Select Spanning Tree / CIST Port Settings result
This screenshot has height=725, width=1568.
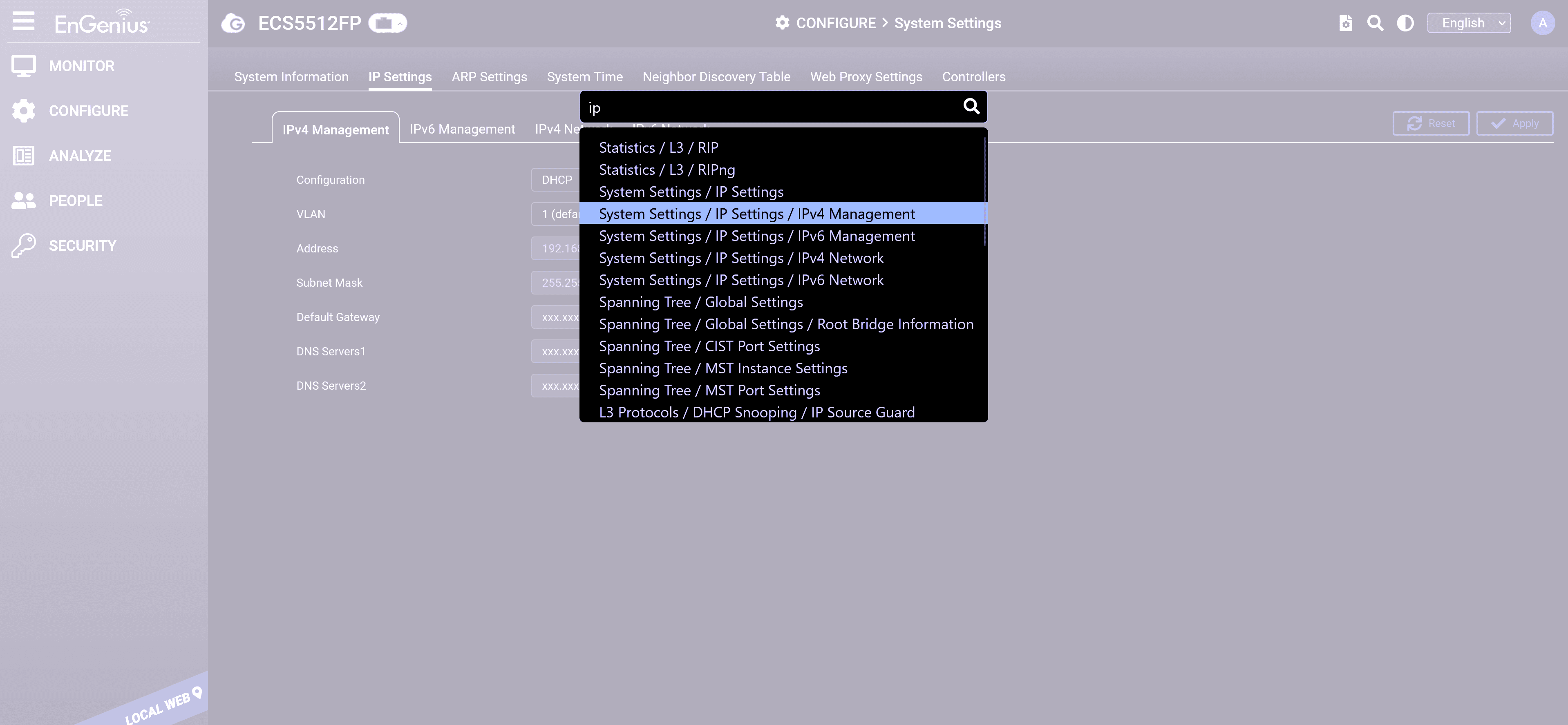pos(709,346)
